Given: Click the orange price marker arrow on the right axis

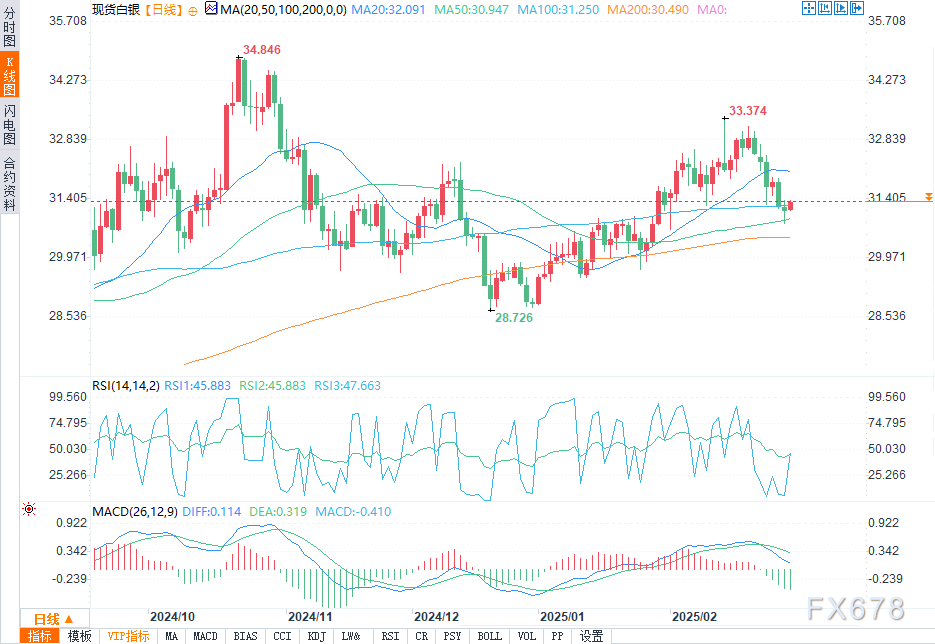Looking at the screenshot, I should pyautogui.click(x=929, y=196).
